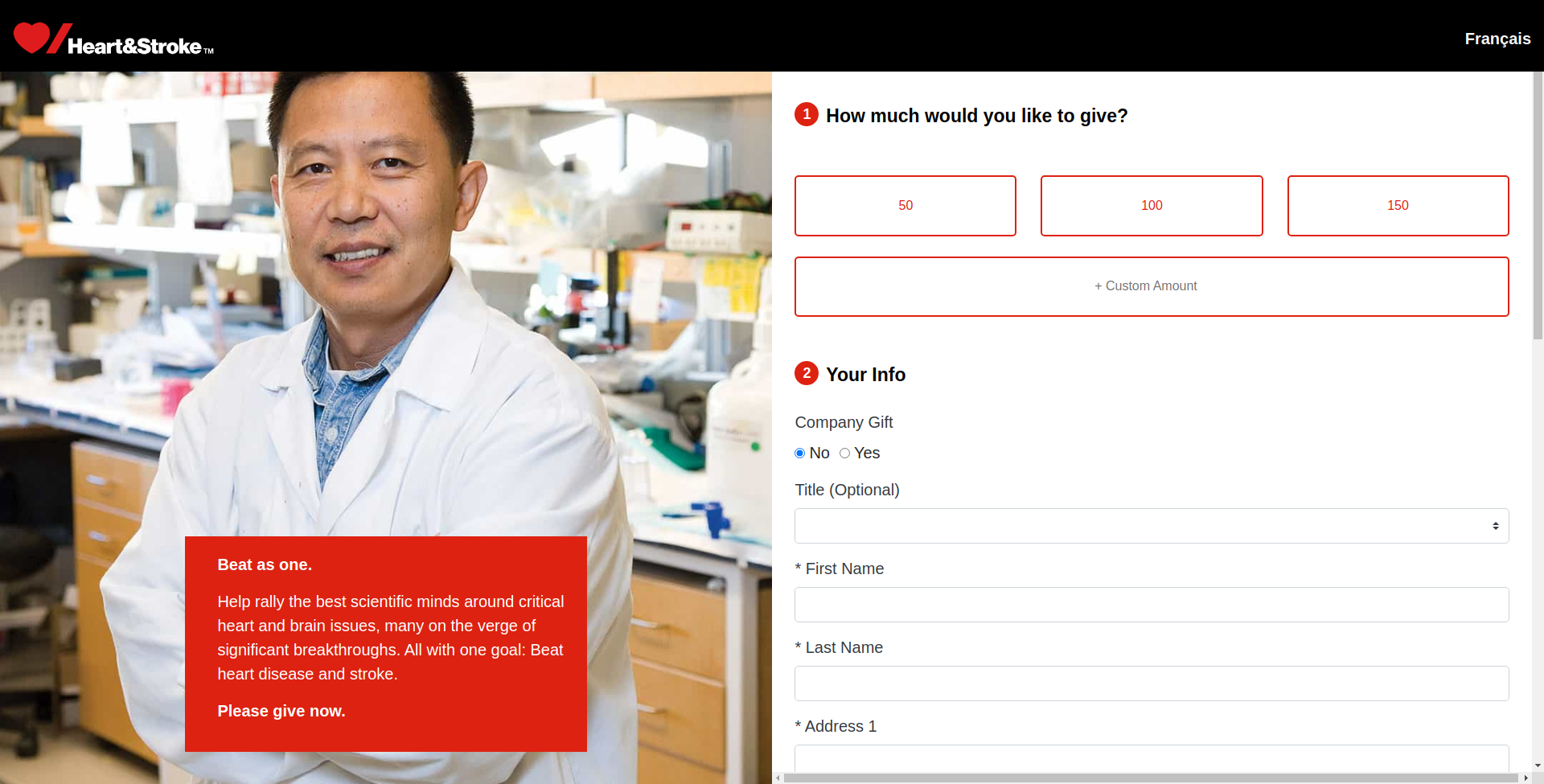
Task: Open the Title (Optional) dropdown
Action: point(1151,526)
